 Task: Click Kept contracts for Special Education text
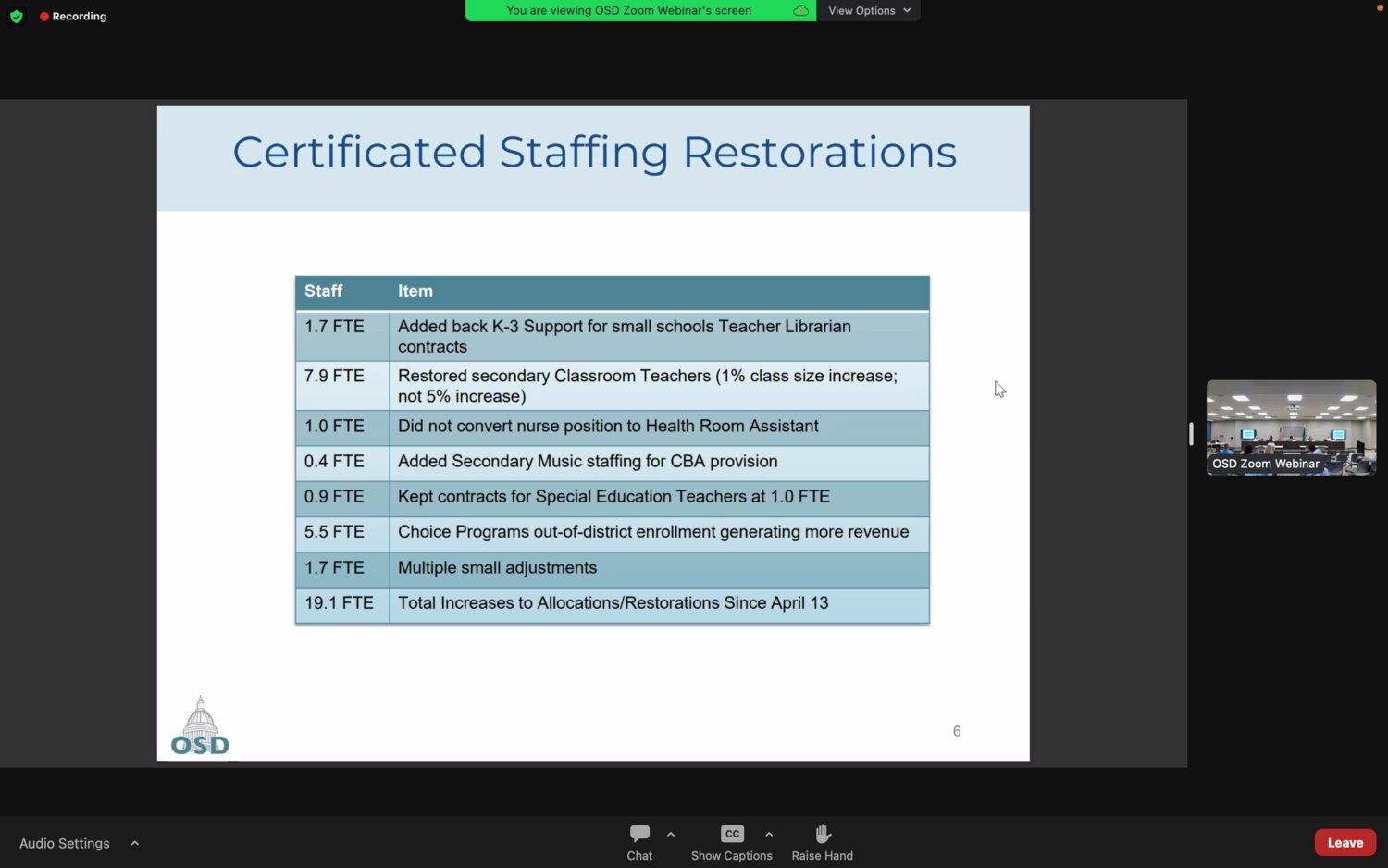pyautogui.click(x=613, y=497)
